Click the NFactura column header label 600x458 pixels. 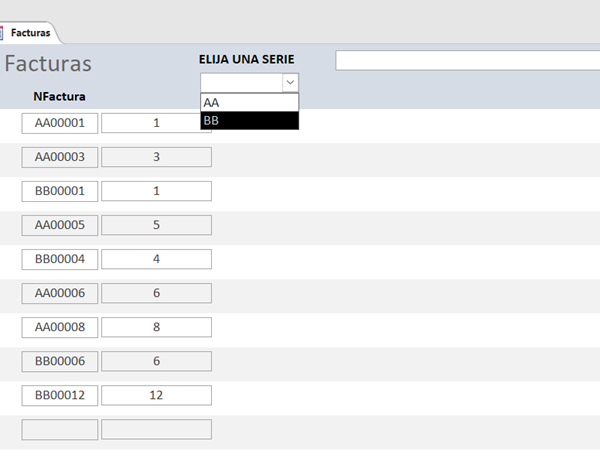coord(59,97)
